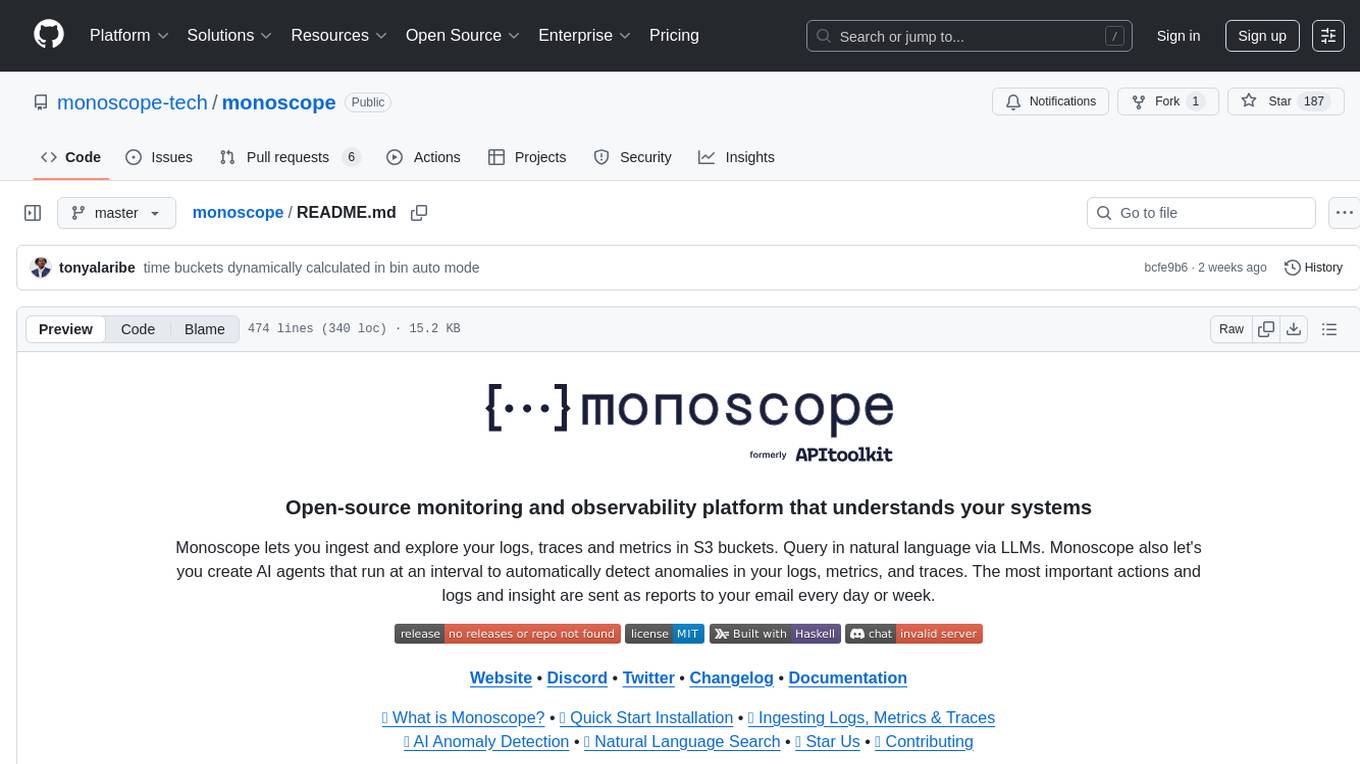Toggle the file tree side panel
Screen dimensions: 1360x764
coord(33,213)
